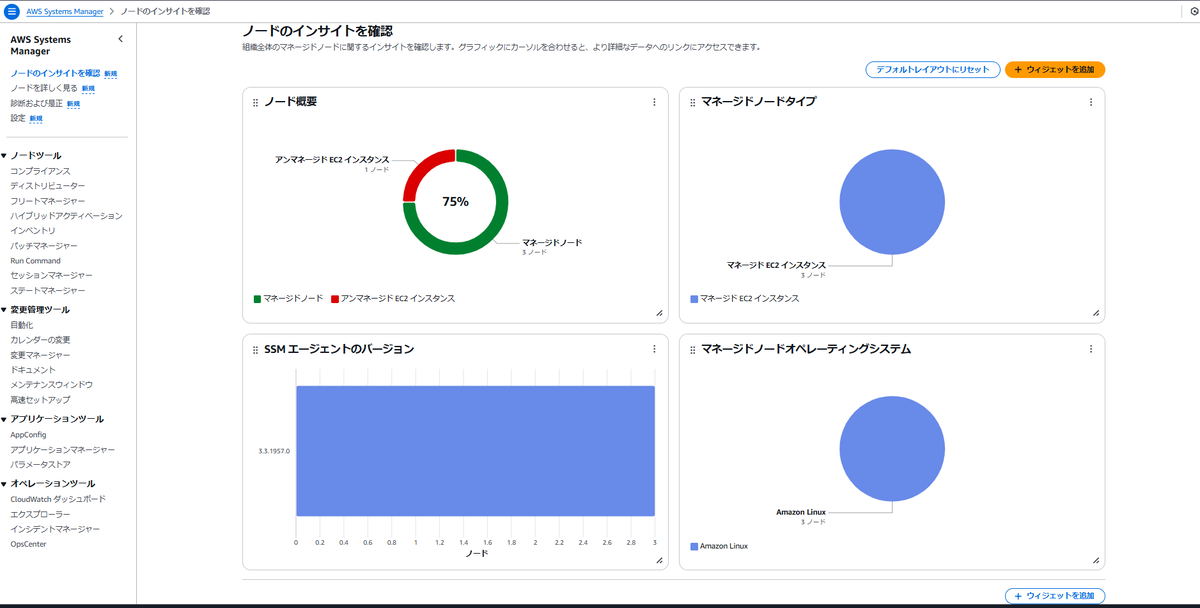
Task: Collapse the ノードツール section
Action: pyautogui.click(x=5, y=156)
